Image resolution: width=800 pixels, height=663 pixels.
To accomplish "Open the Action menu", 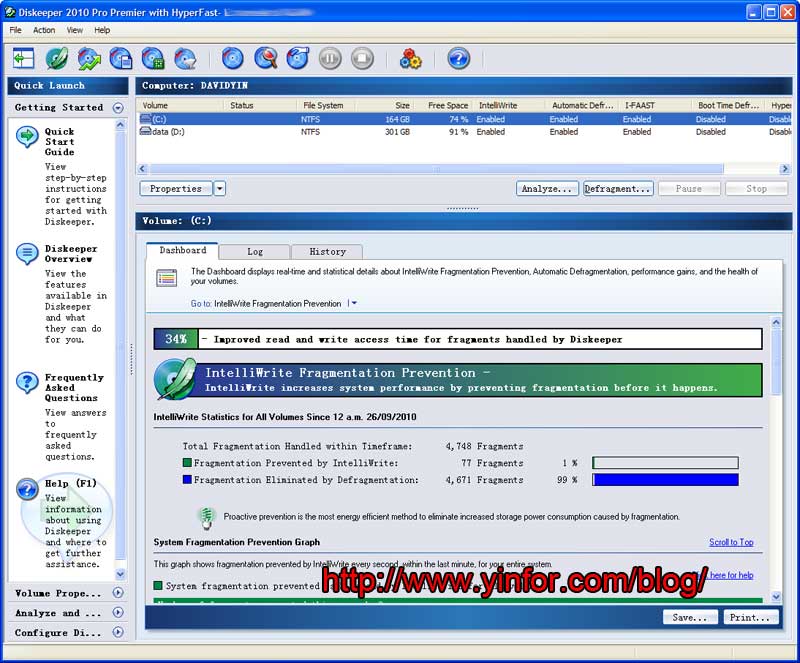I will point(44,30).
